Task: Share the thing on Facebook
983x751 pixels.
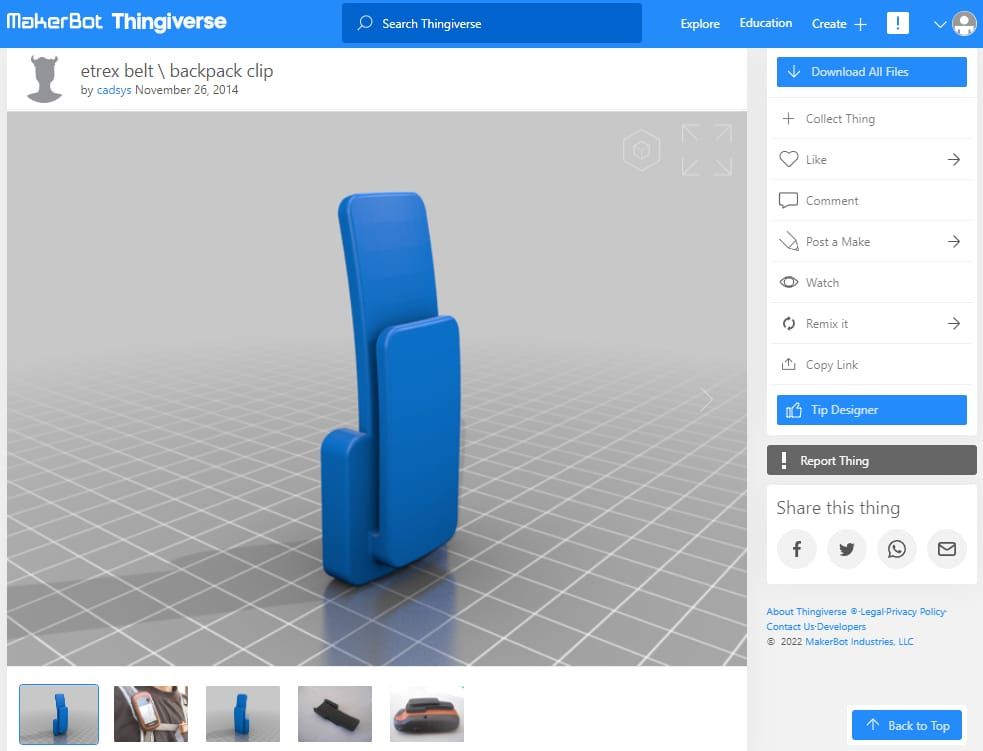Action: click(x=796, y=549)
